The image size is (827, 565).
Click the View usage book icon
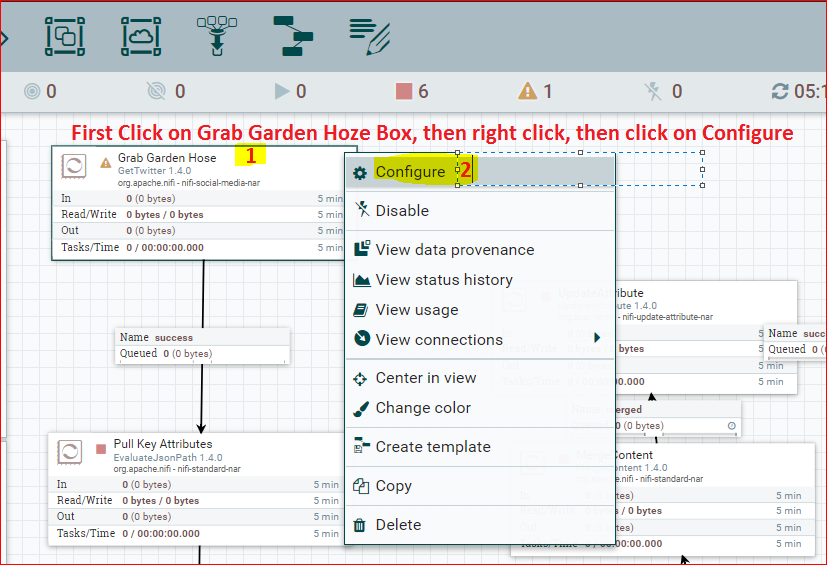[x=361, y=310]
